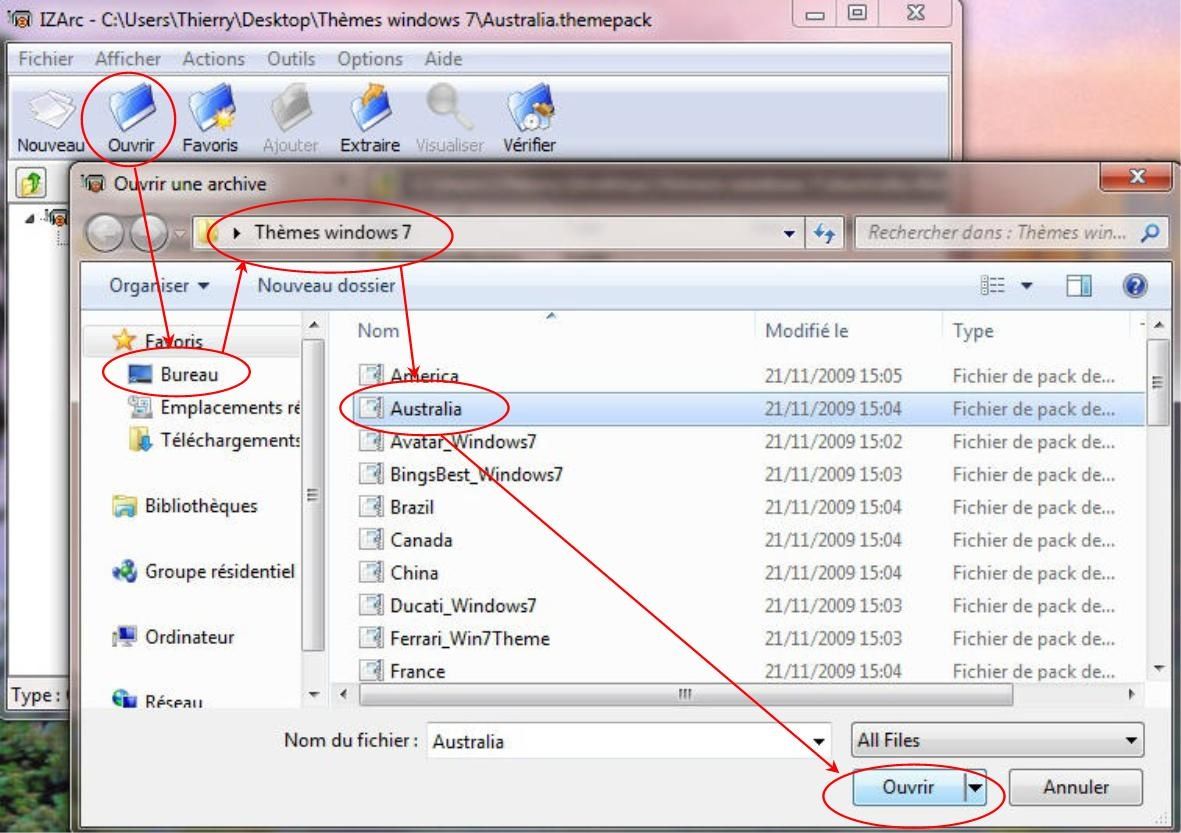Toggle the preview pane icon
Screen dimensions: 1181x833
pos(1079,285)
